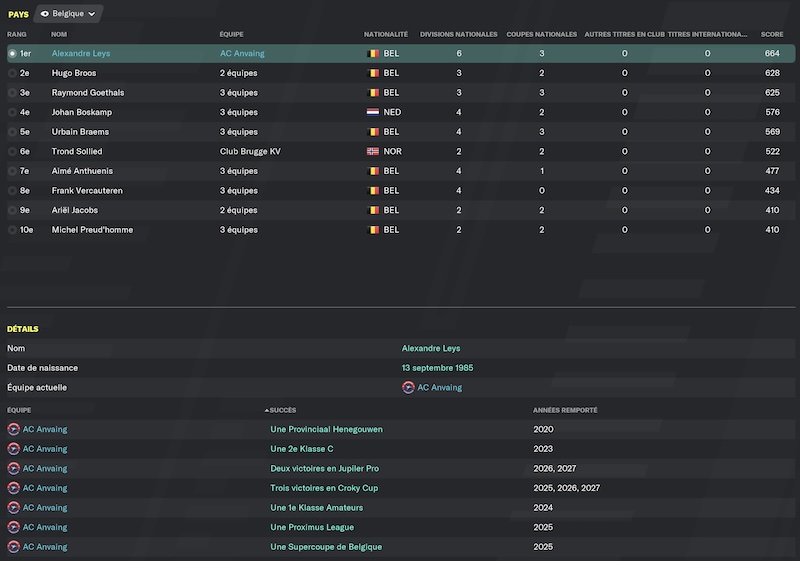Viewport: 800px width, 561px height.
Task: Open Deux victoires en Jupiler Pro link
Action: (x=324, y=468)
